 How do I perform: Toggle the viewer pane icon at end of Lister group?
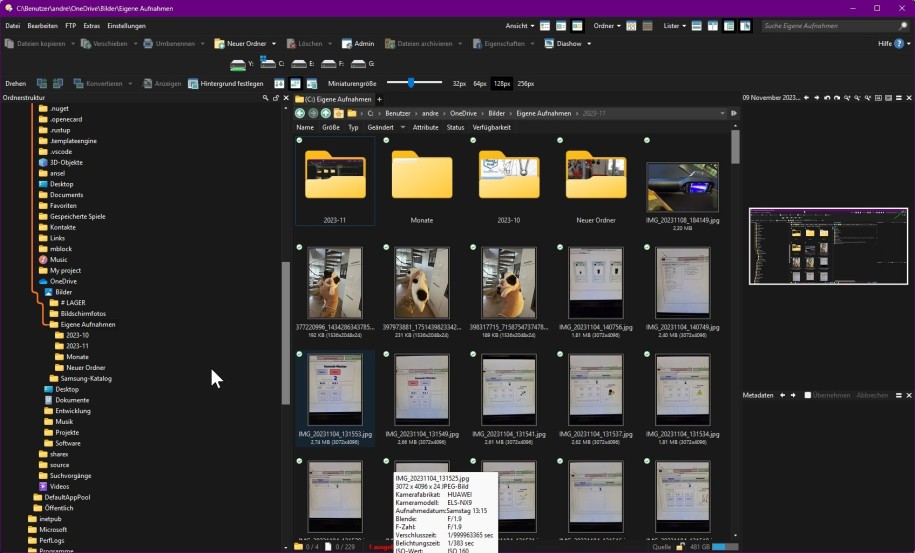(x=745, y=26)
